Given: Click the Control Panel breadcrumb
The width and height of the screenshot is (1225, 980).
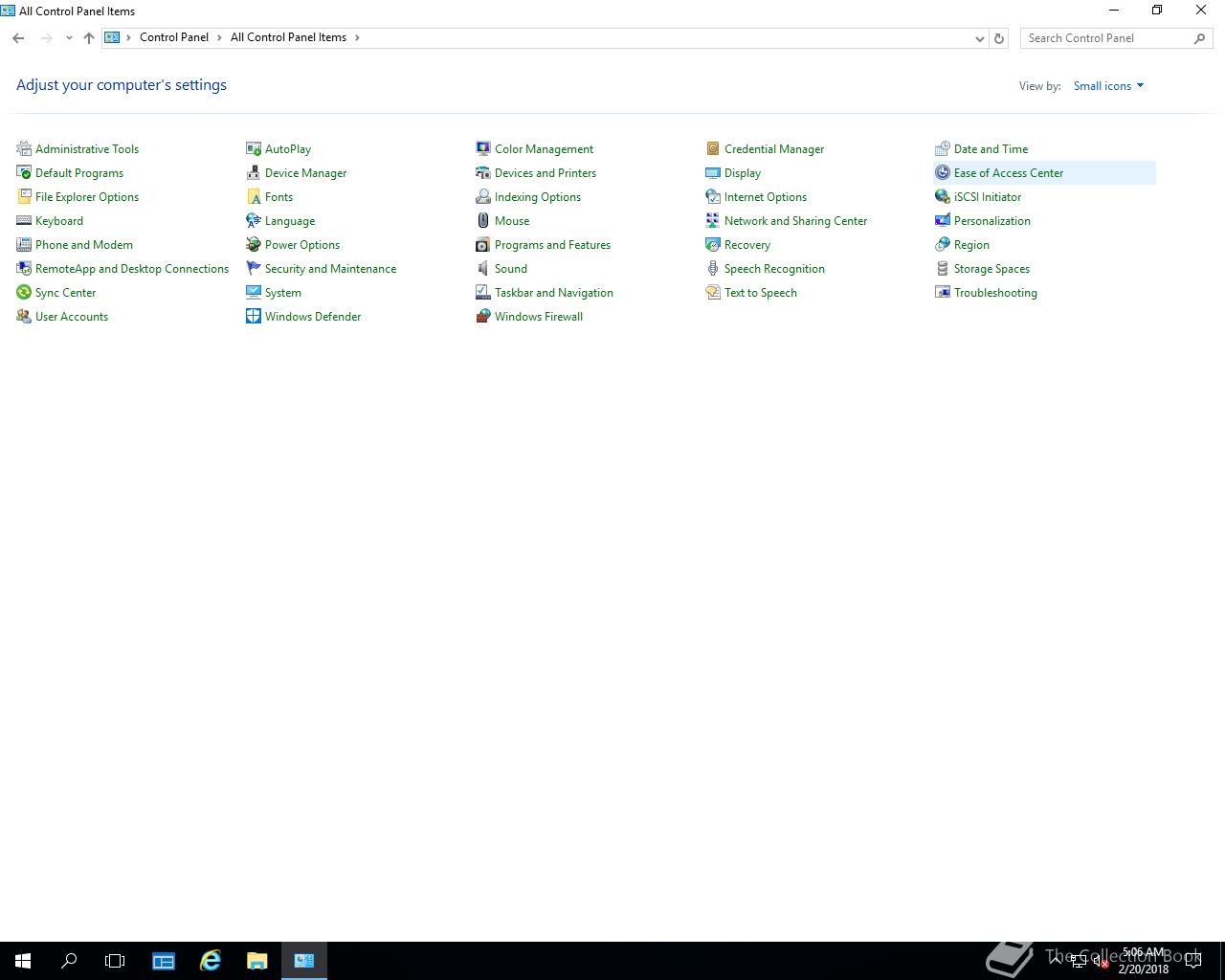Looking at the screenshot, I should 174,37.
